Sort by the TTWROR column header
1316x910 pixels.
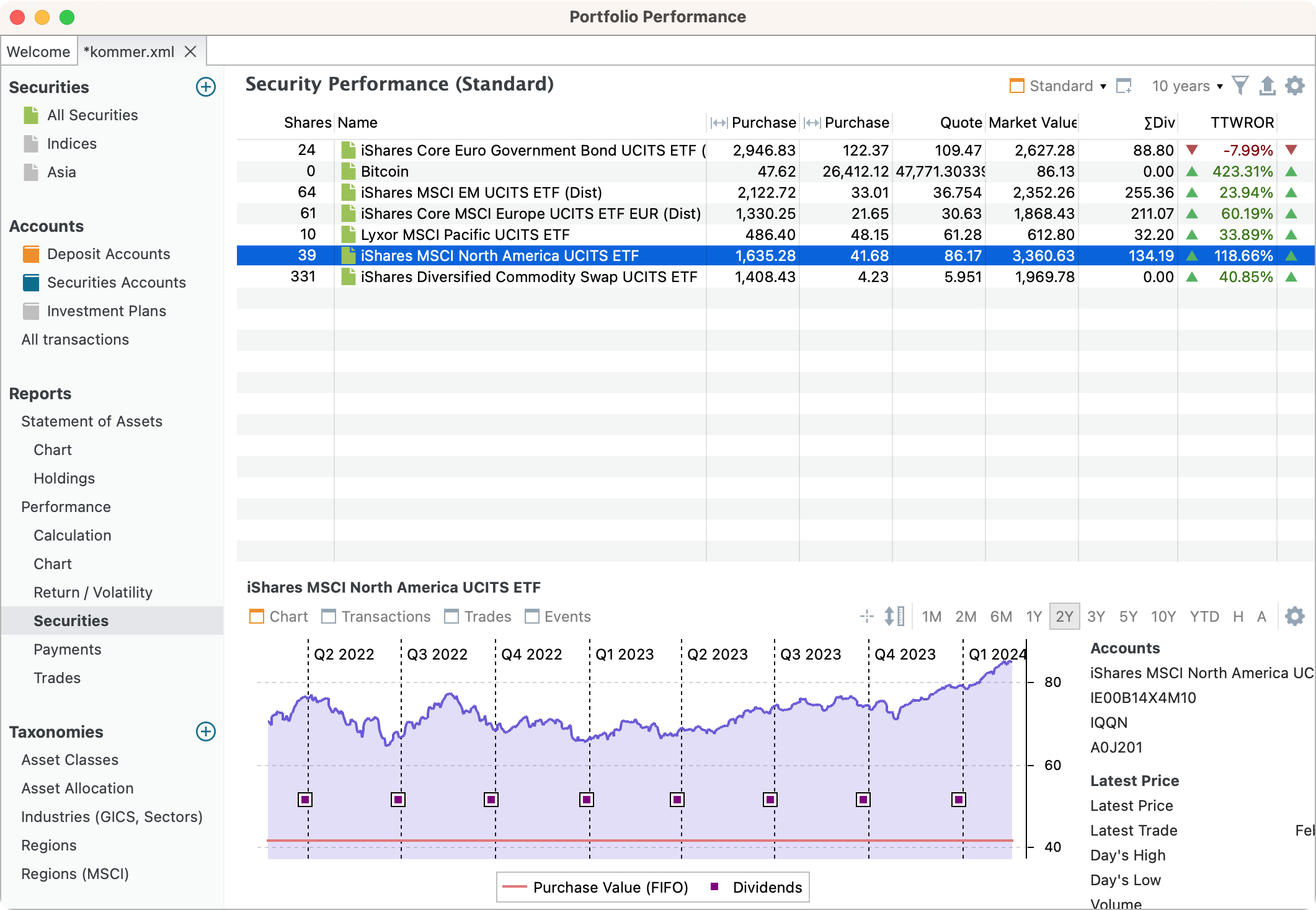point(1242,122)
